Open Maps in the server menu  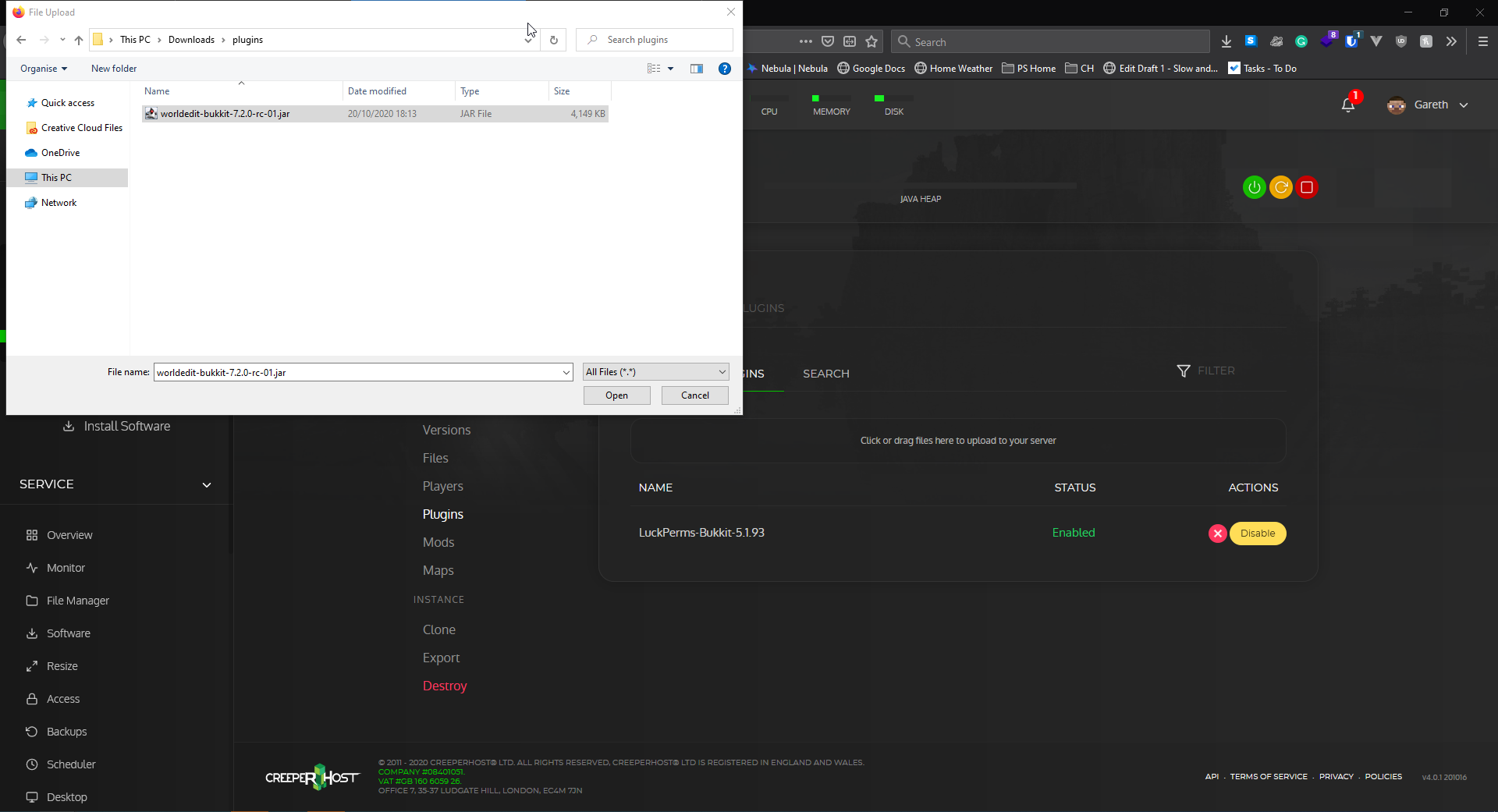(x=438, y=570)
